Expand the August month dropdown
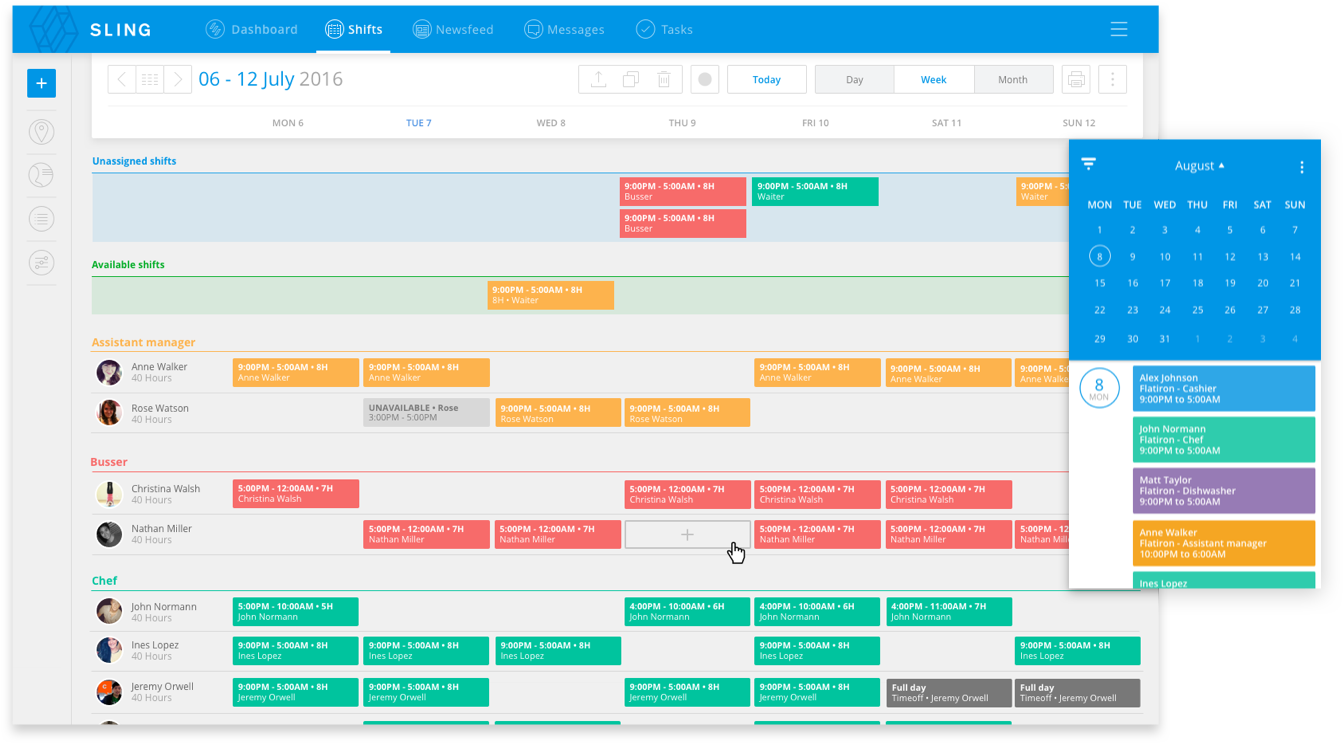 [1199, 166]
